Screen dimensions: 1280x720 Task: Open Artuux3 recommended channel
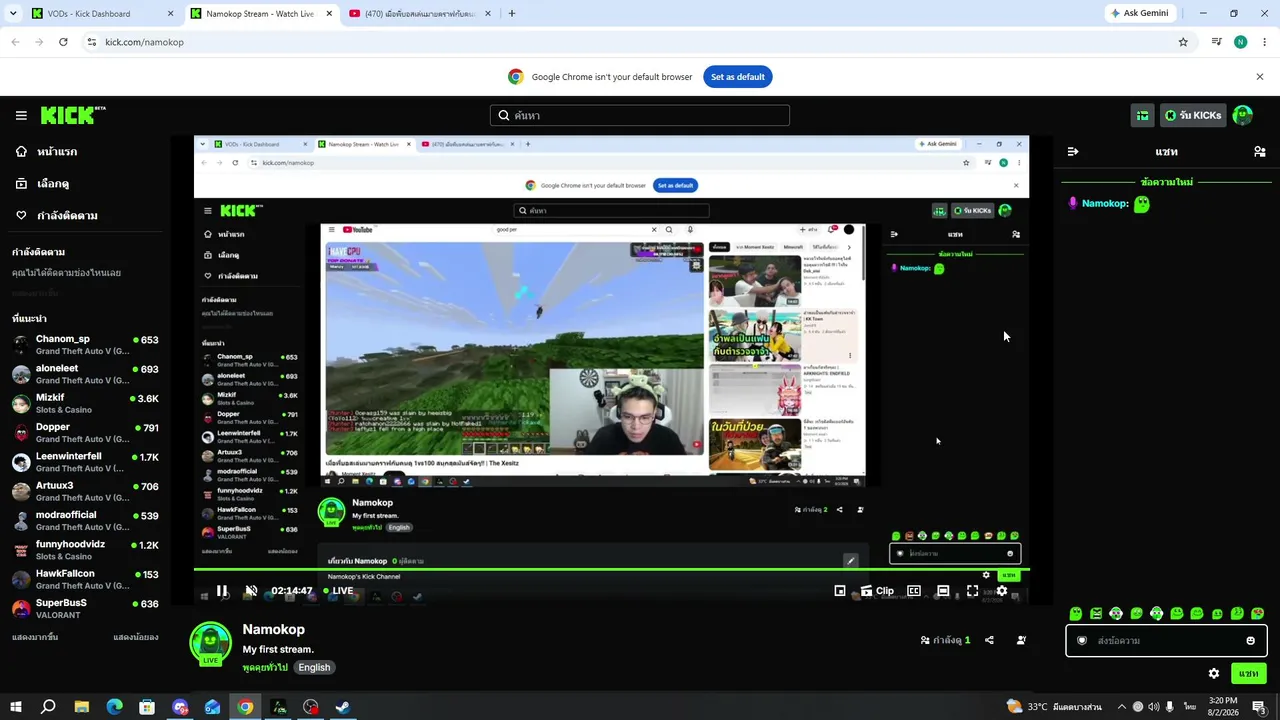(x=85, y=491)
